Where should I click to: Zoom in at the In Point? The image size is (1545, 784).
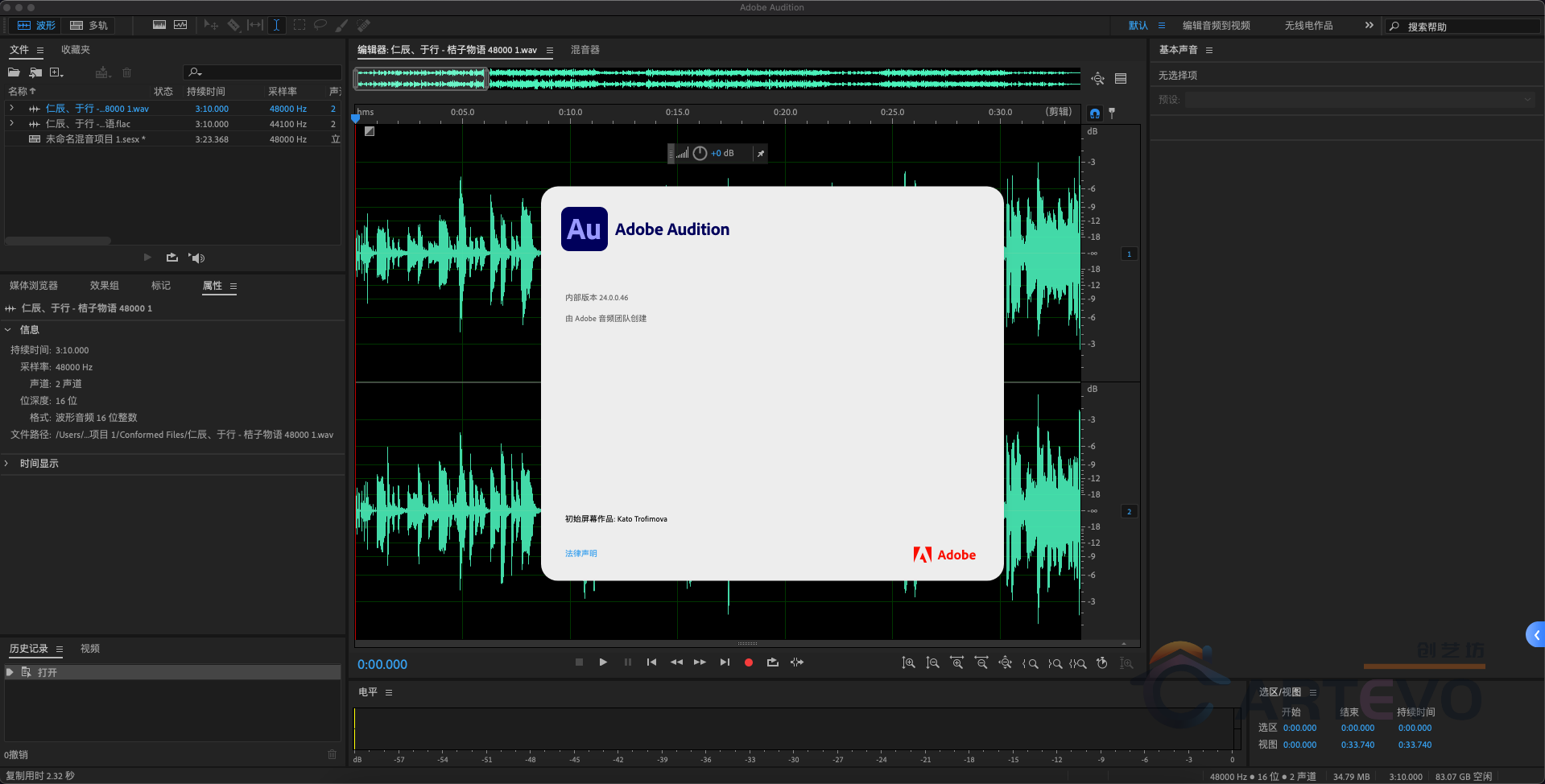click(x=1030, y=663)
